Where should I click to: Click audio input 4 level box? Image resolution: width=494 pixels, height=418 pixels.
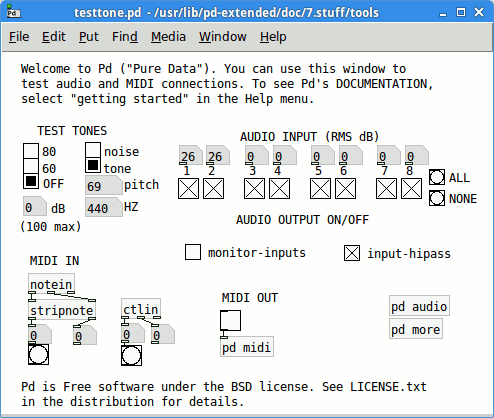(285, 155)
